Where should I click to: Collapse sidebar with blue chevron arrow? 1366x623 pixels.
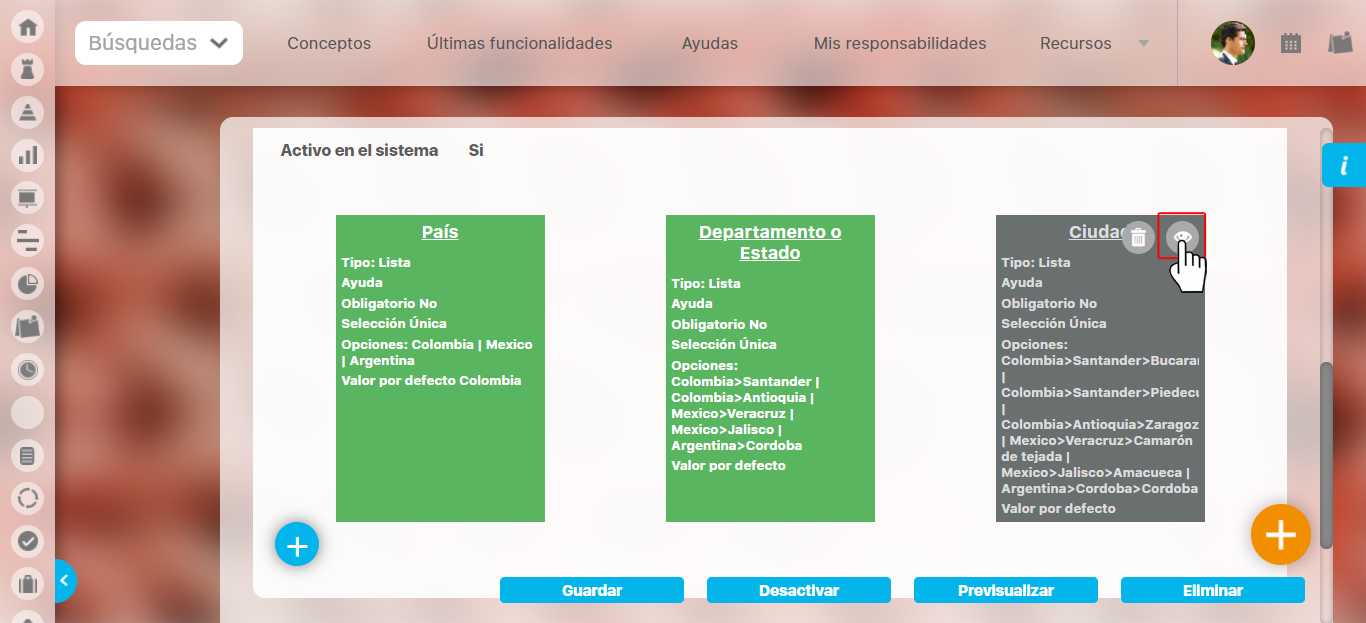pos(63,580)
